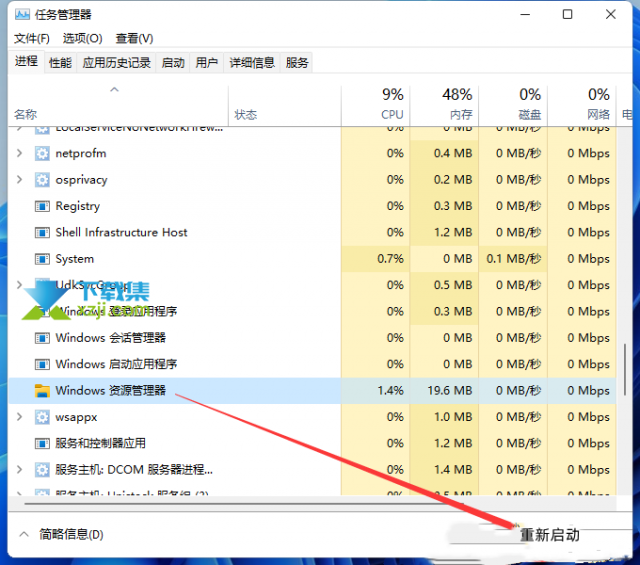Viewport: 640px width, 565px height.
Task: Click the horizontal scrollbar at list bottom
Action: pos(245,504)
